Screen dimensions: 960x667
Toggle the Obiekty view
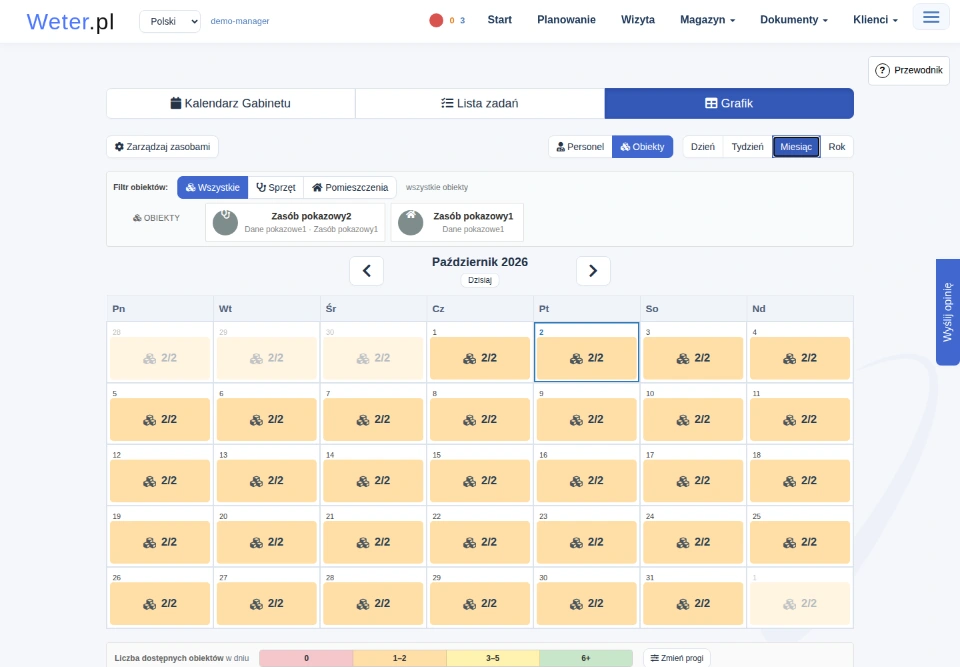coord(642,146)
